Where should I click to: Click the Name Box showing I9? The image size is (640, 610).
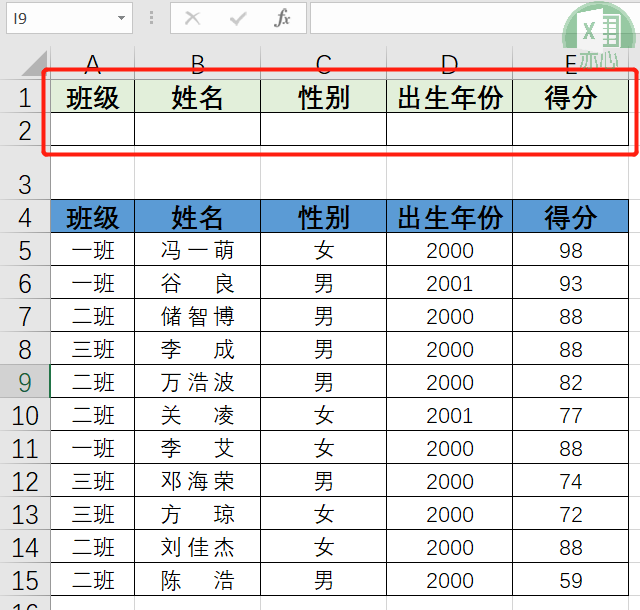[x=69, y=18]
